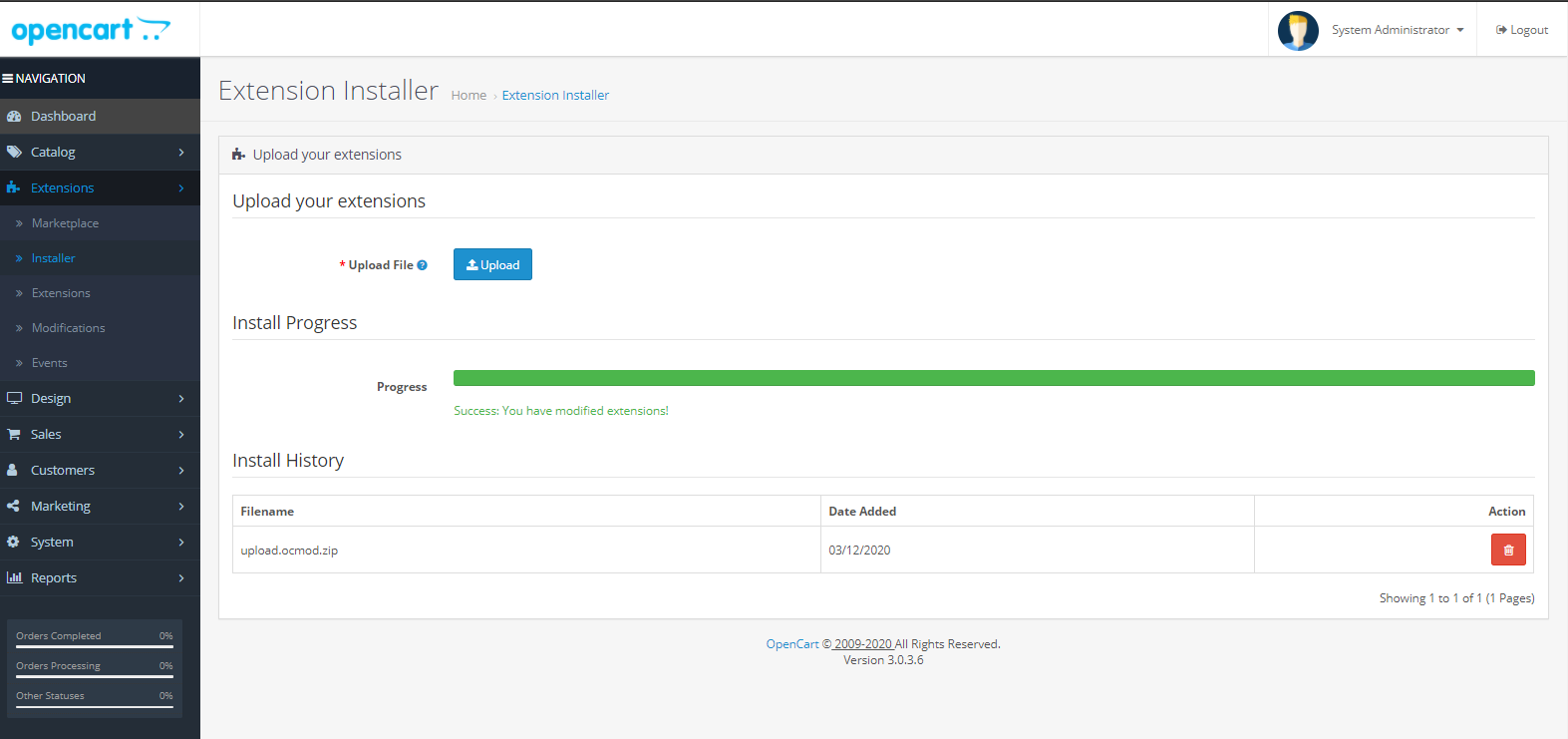Viewport: 1568px width, 739px height.
Task: Expand the Sales menu chevron
Action: pos(181,435)
